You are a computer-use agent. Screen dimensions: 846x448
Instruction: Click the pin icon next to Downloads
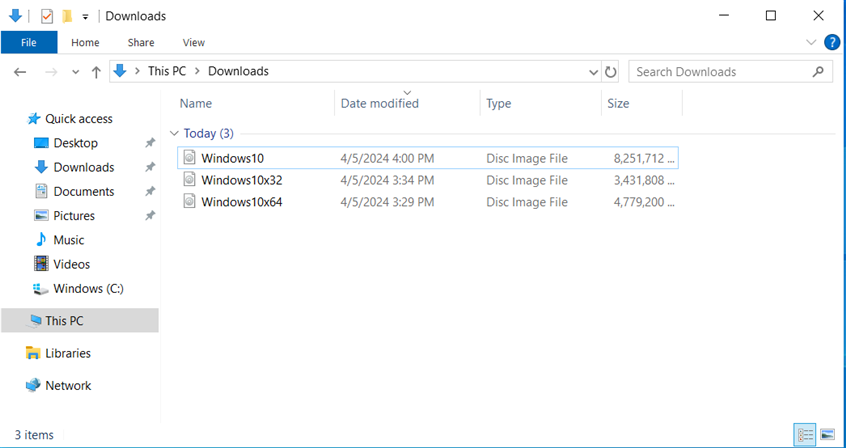(150, 167)
